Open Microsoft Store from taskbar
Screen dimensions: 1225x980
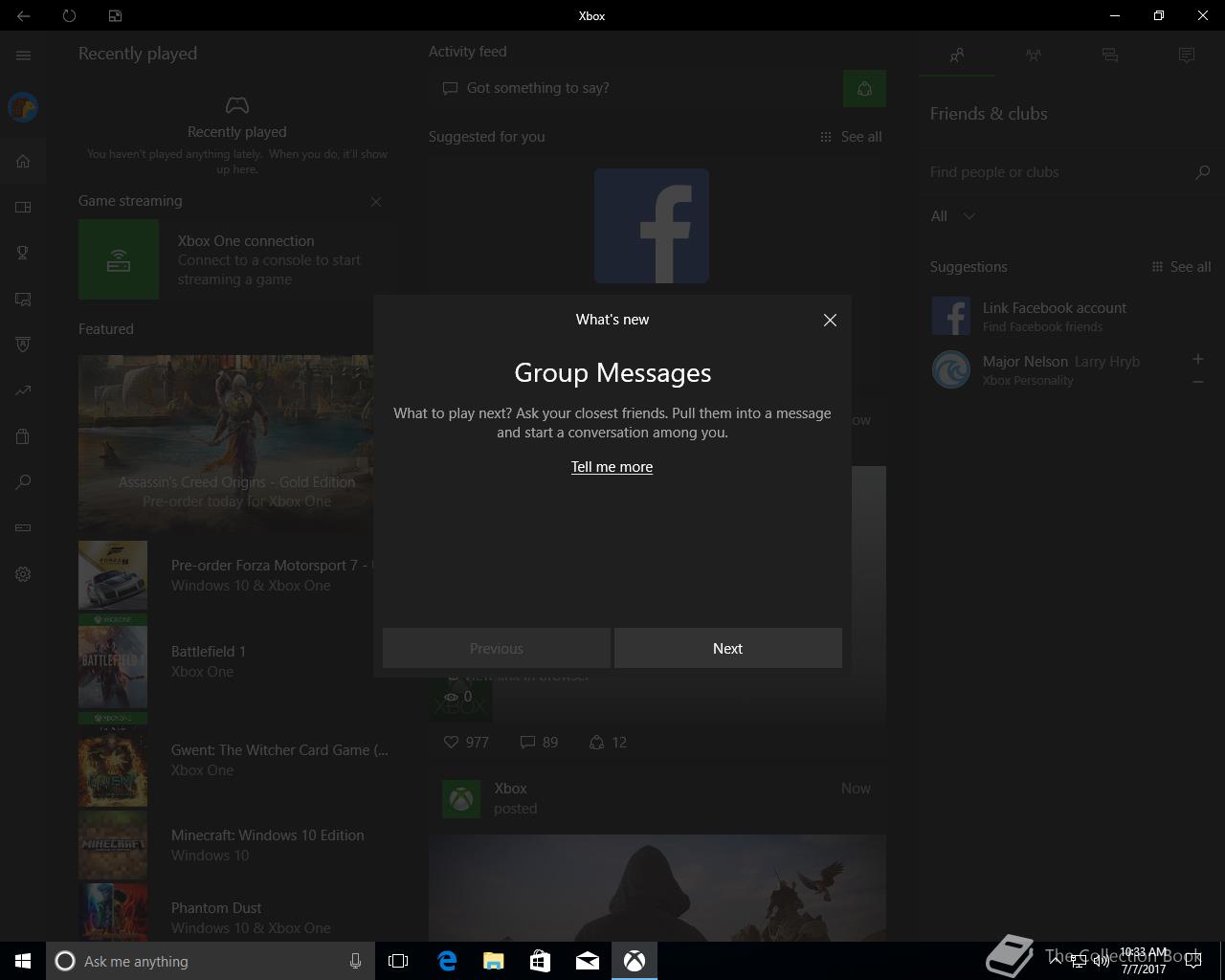[x=541, y=961]
